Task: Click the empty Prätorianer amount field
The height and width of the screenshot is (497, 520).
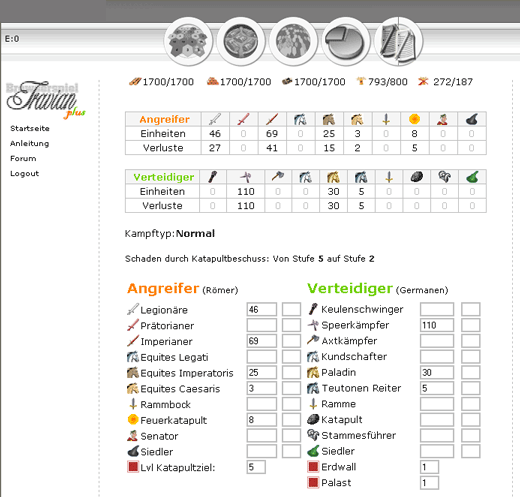Action: click(x=262, y=325)
